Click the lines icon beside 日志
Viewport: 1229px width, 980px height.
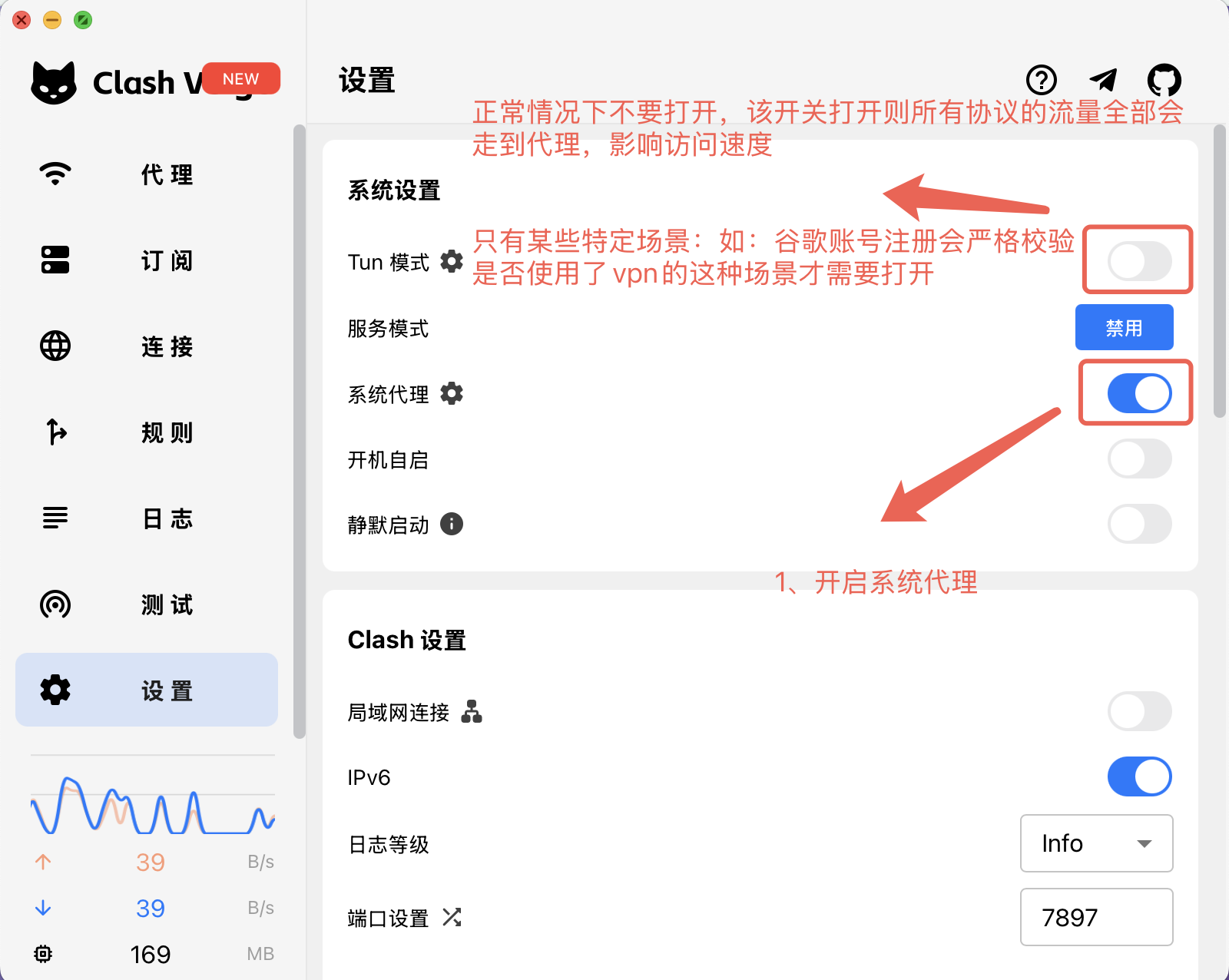point(55,518)
